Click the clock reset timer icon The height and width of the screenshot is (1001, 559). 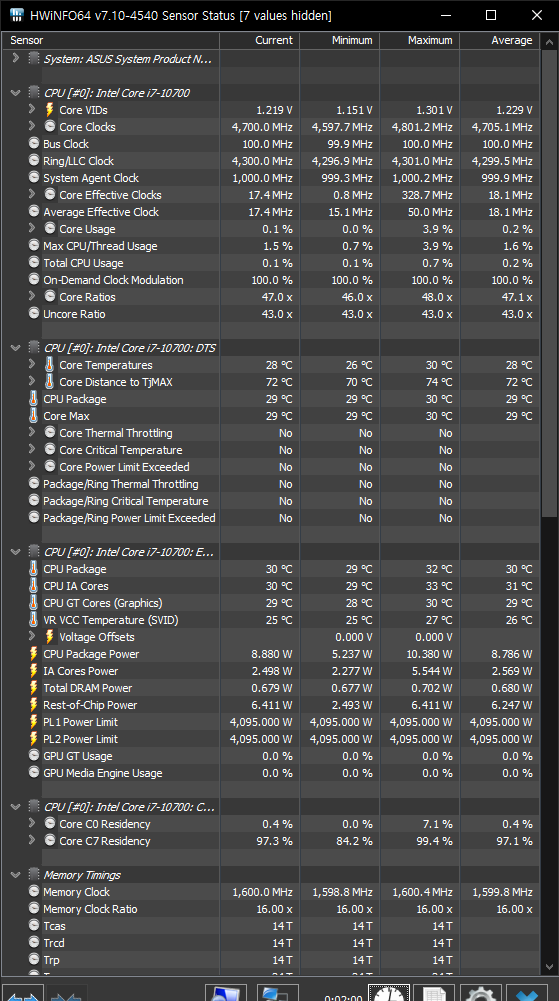[x=389, y=993]
